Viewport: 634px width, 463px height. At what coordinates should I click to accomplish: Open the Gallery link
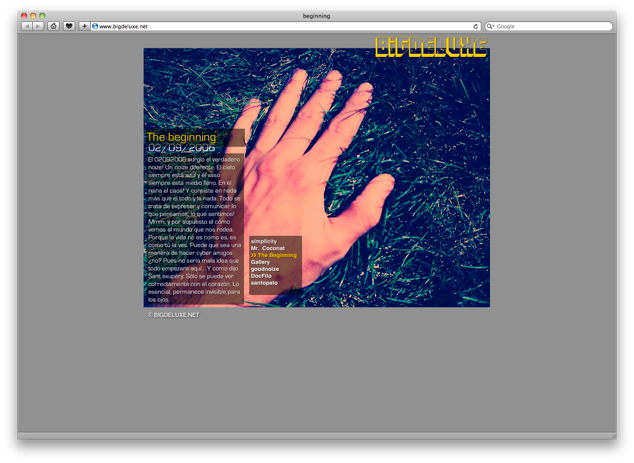[x=261, y=262]
